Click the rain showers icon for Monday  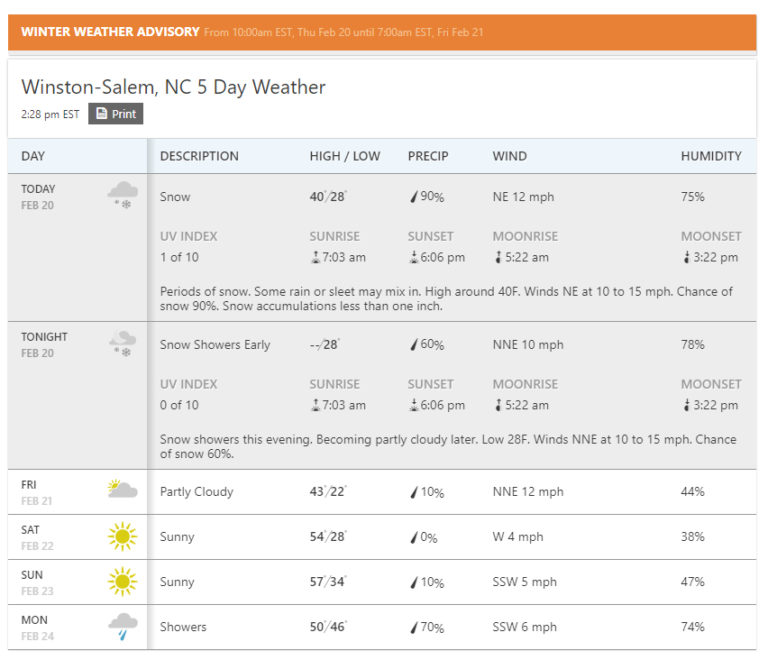pyautogui.click(x=122, y=627)
